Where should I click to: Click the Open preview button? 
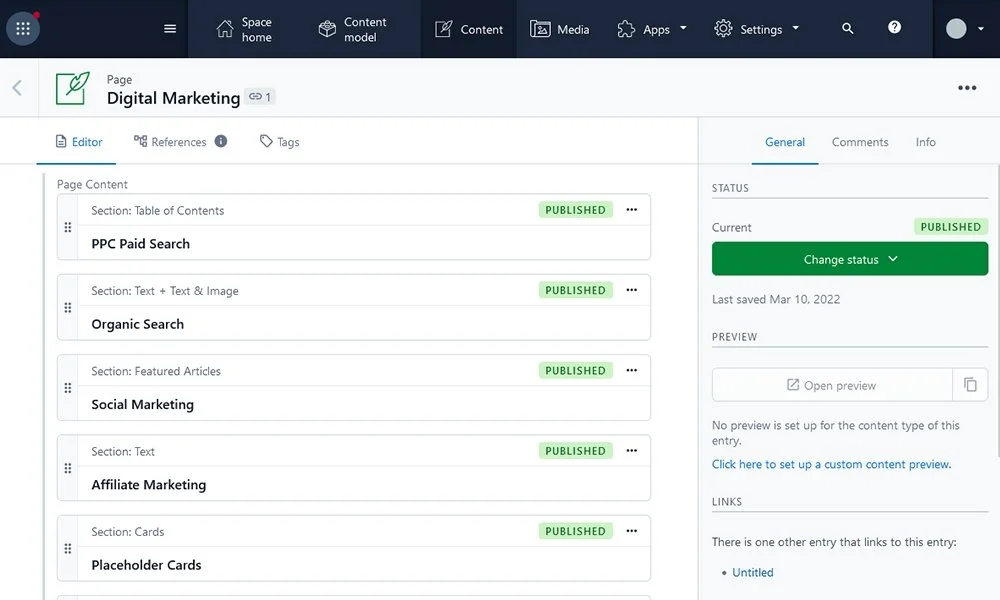[x=832, y=385]
